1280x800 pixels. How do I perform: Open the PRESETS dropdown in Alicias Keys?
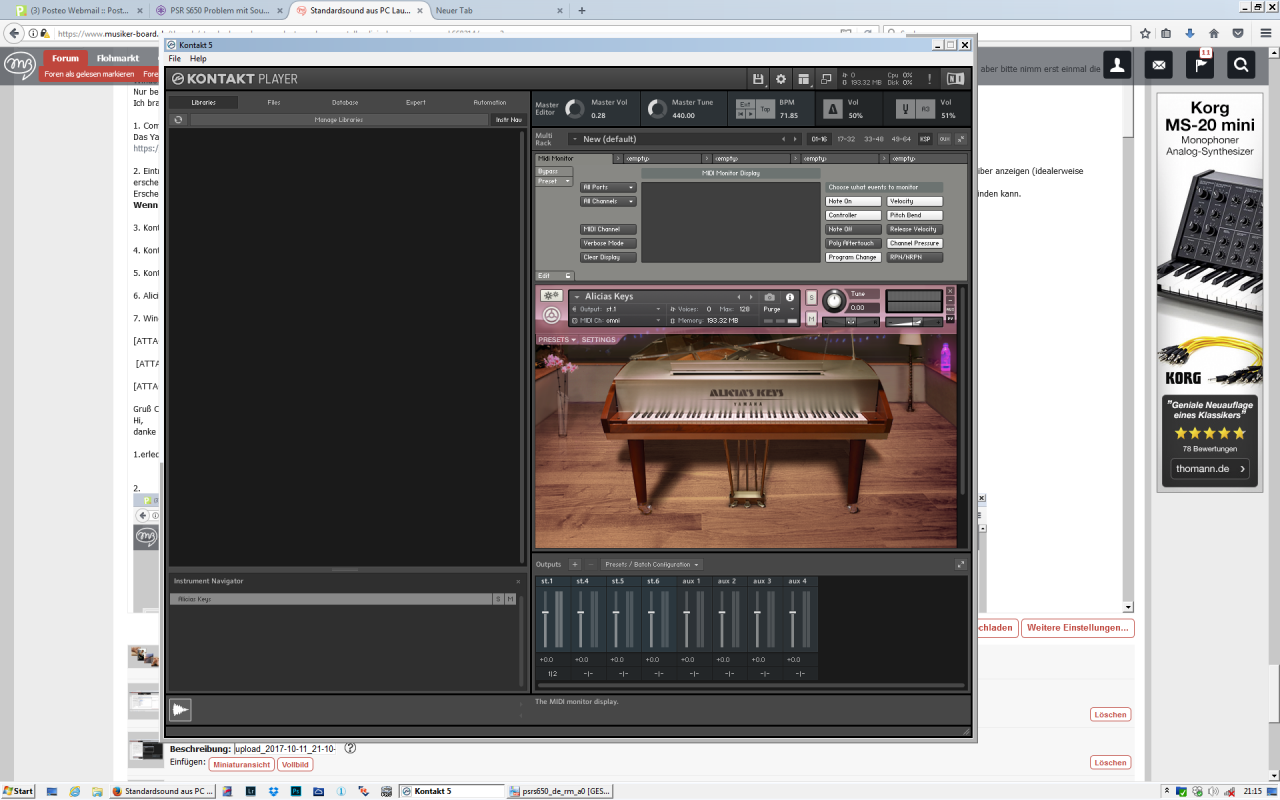click(557, 339)
